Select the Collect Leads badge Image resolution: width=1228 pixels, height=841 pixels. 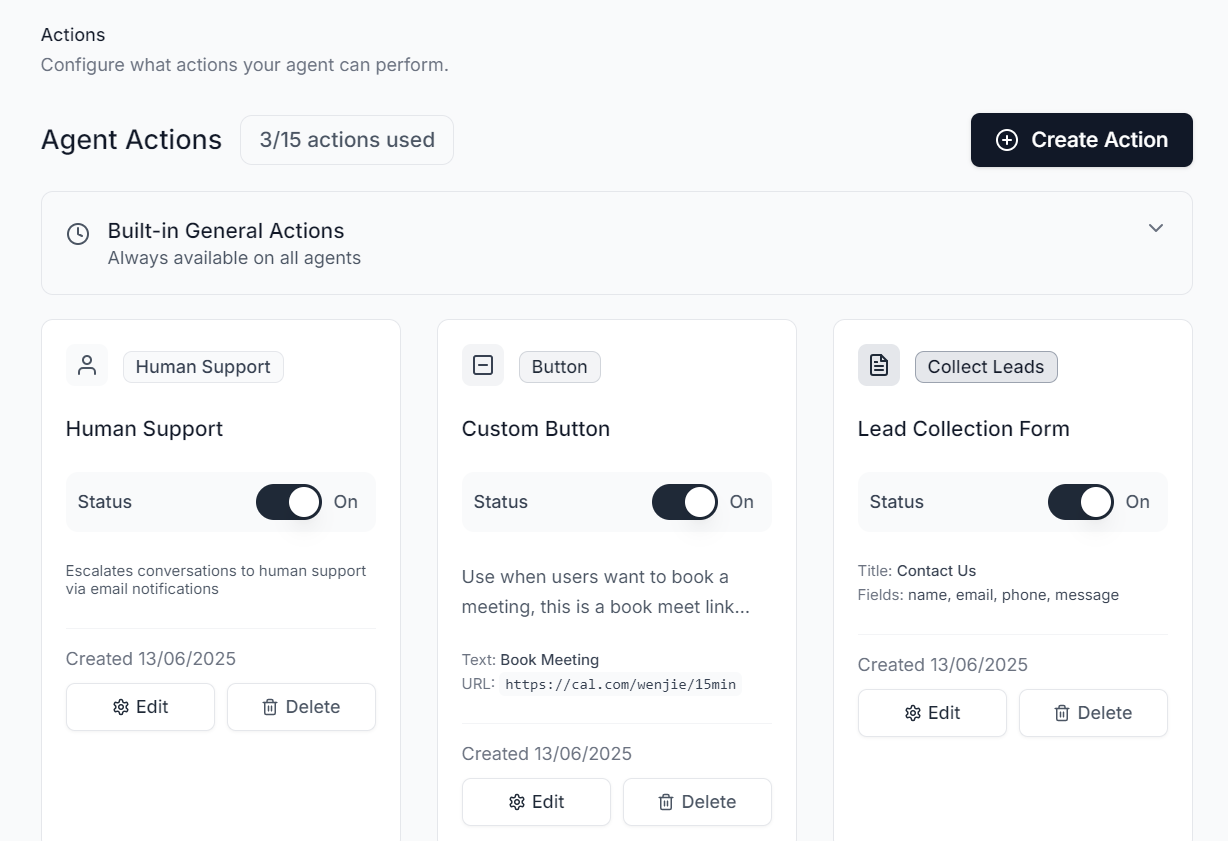[986, 367]
